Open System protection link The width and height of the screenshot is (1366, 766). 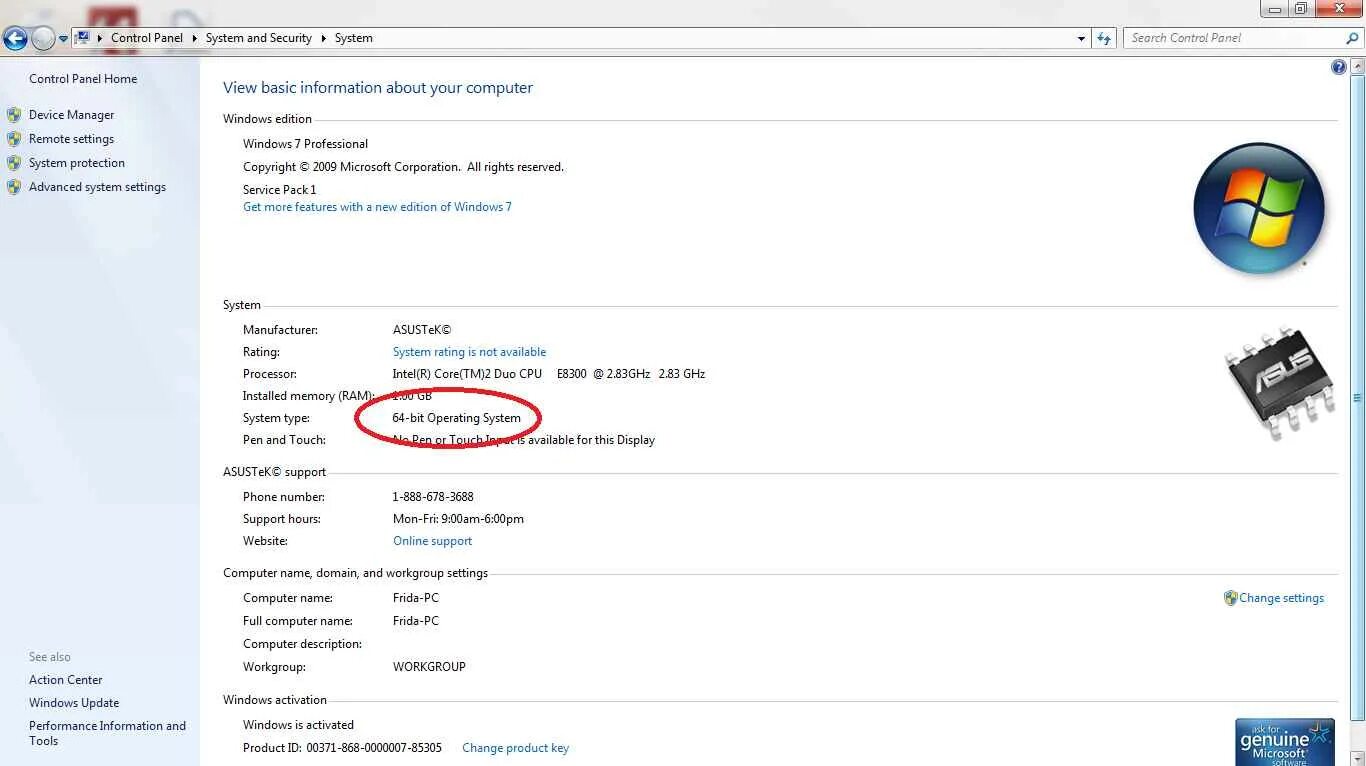pyautogui.click(x=77, y=163)
